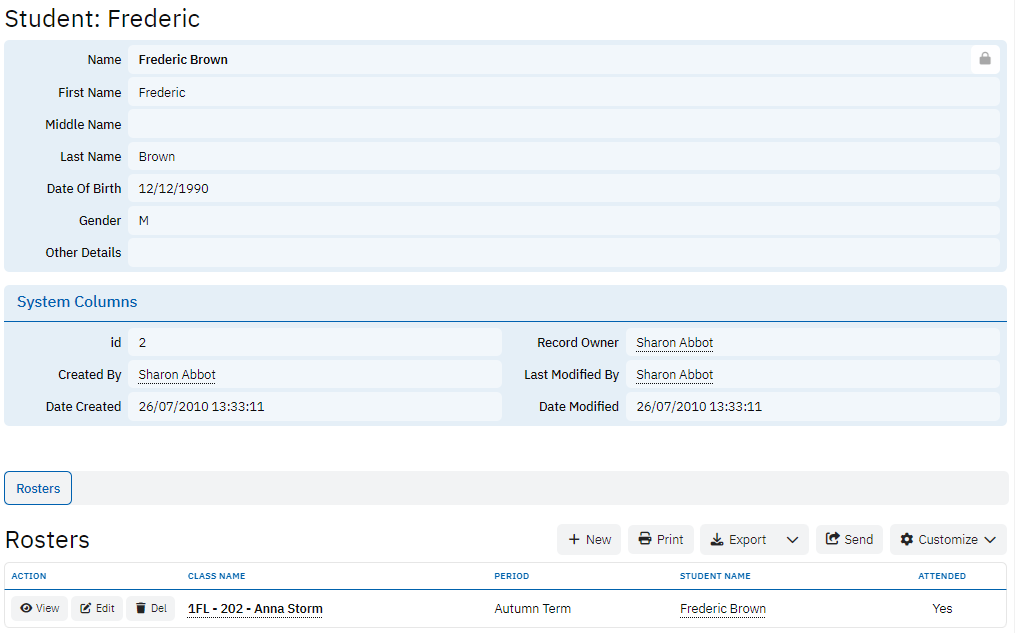The image size is (1015, 633).
Task: Collapse the System Columns section
Action: tap(77, 302)
